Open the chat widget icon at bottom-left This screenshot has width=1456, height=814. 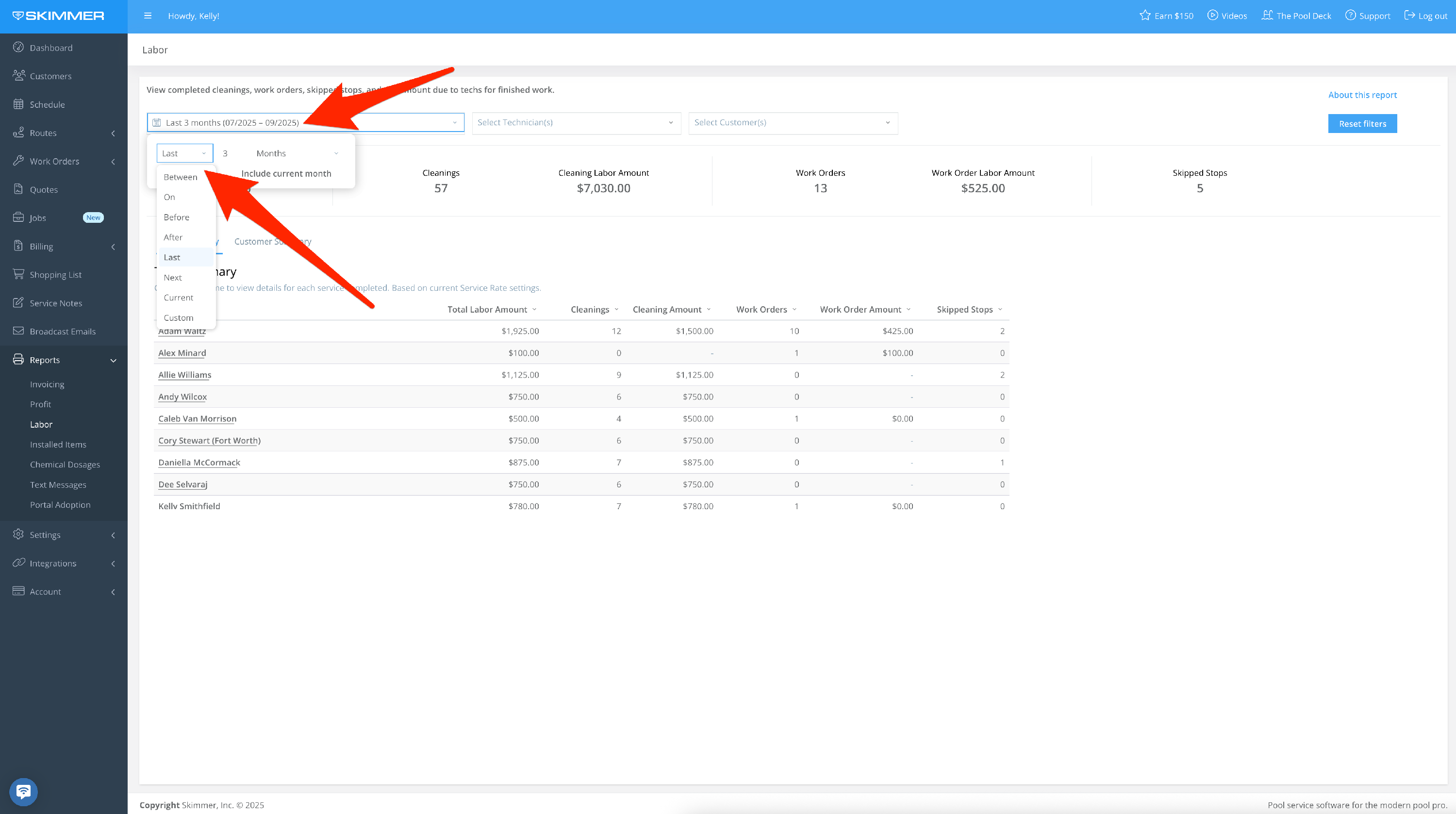23,791
